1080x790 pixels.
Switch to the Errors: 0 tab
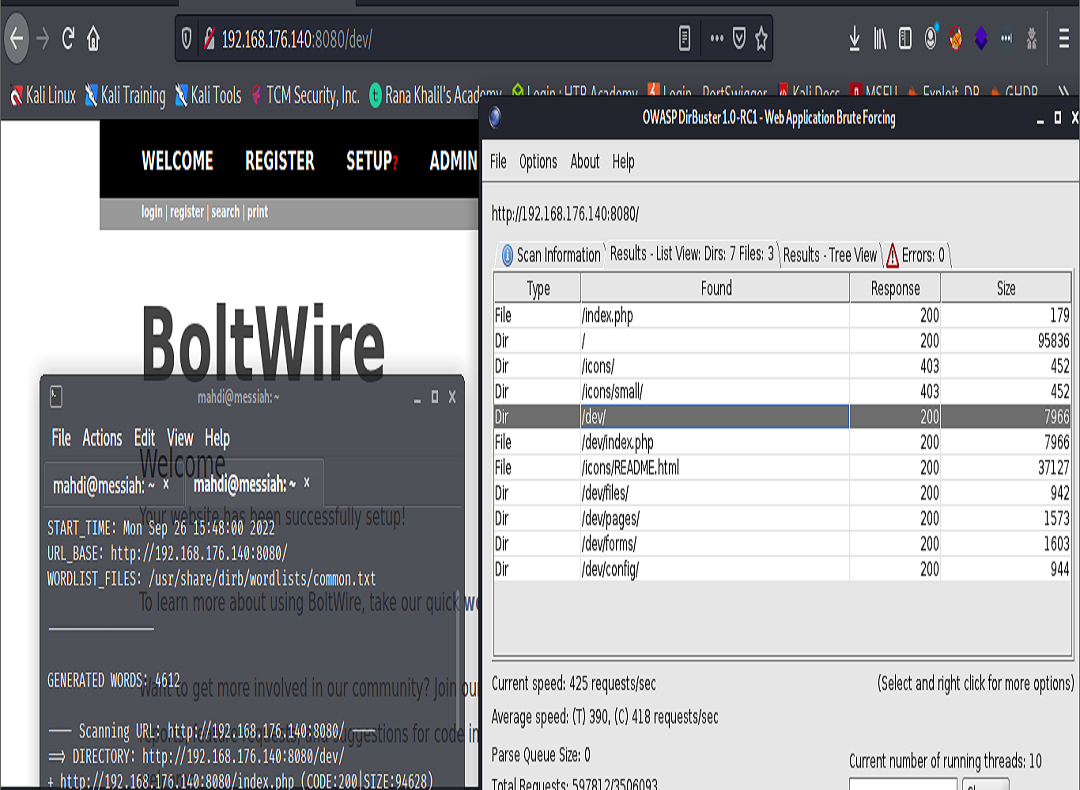pyautogui.click(x=916, y=255)
